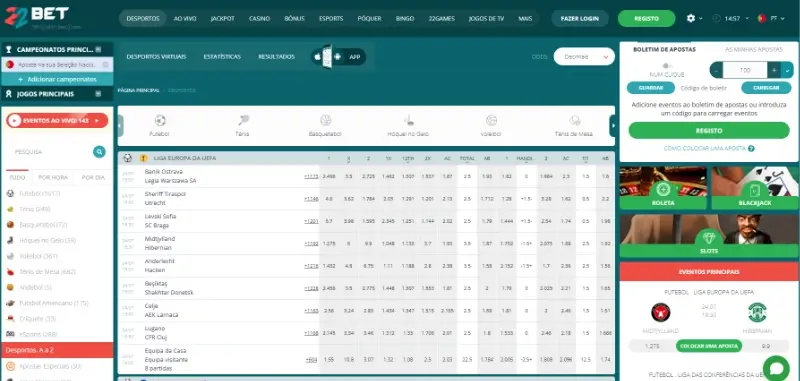This screenshot has height=381, width=800.
Task: Expand the settings dropdown arrow
Action: 701,18
